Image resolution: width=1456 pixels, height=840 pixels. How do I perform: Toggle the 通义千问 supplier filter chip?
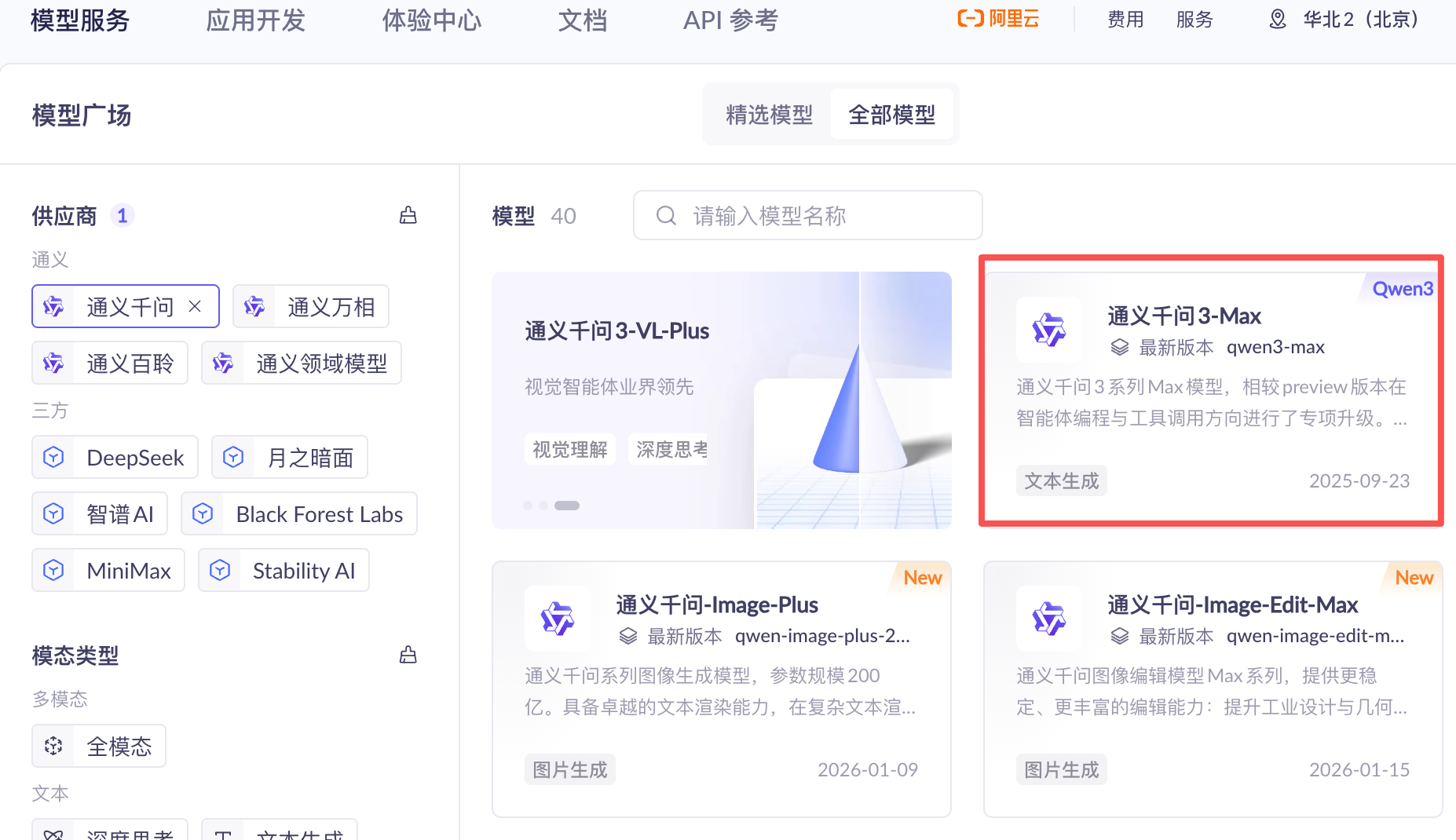pyautogui.click(x=126, y=306)
